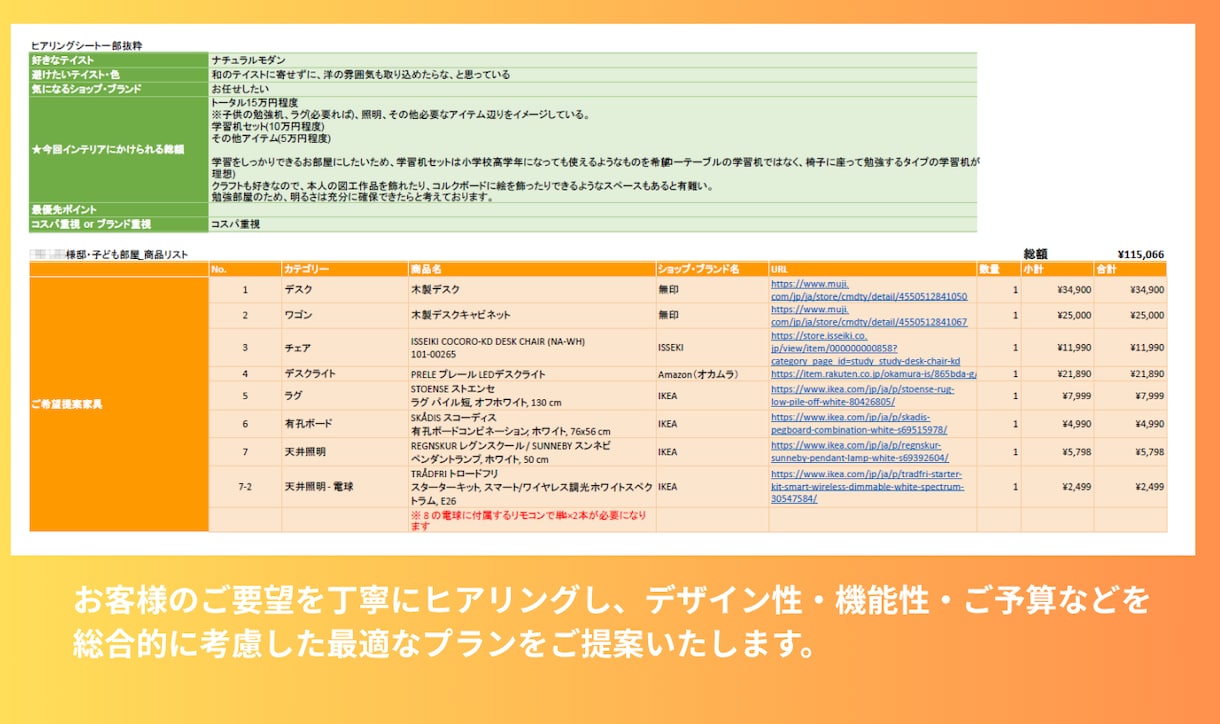
Task: Click ¥7,999 in the 小計 column
Action: coord(1076,395)
